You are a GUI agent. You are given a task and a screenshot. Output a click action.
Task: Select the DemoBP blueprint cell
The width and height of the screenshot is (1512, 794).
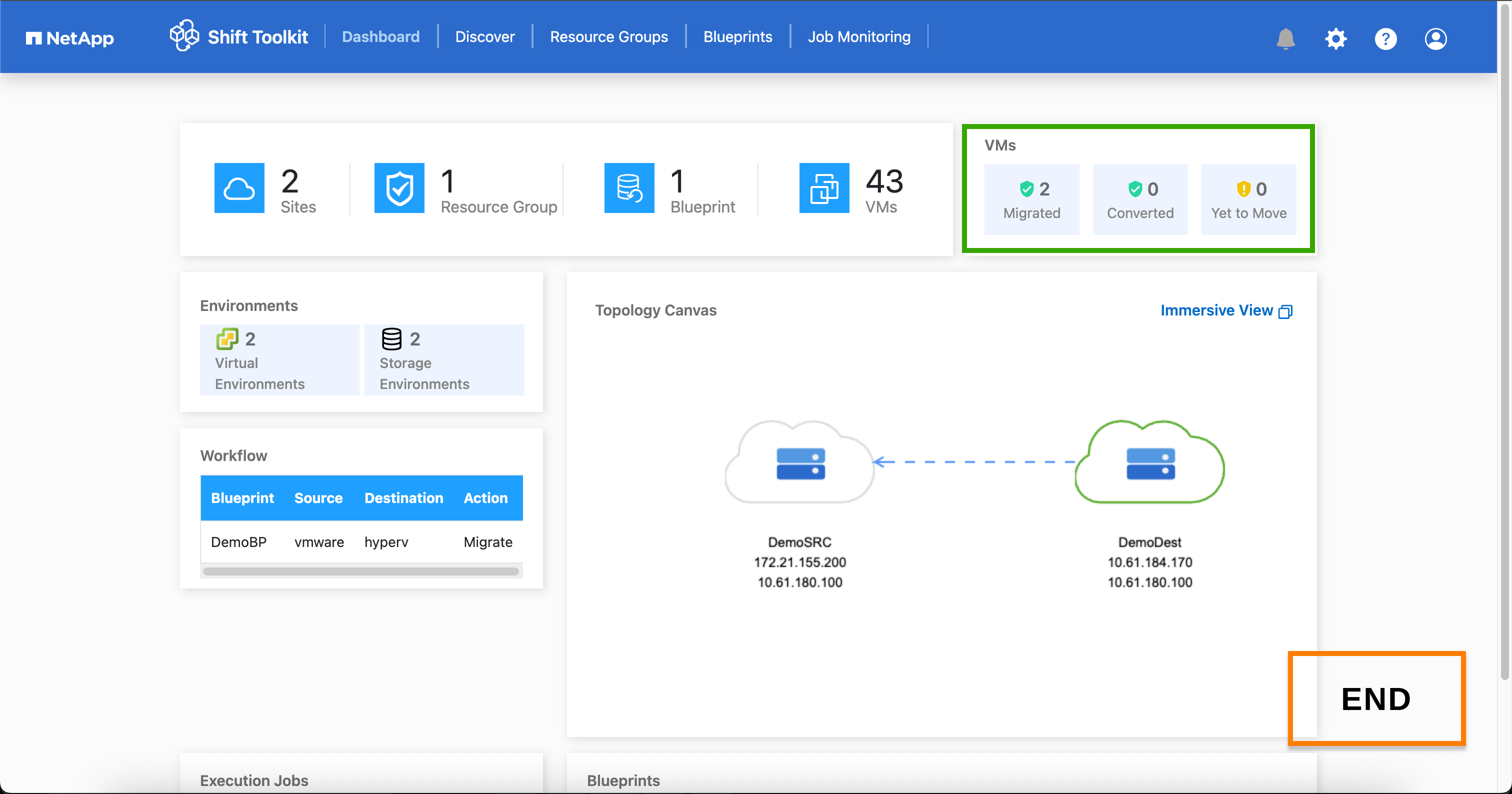click(238, 541)
